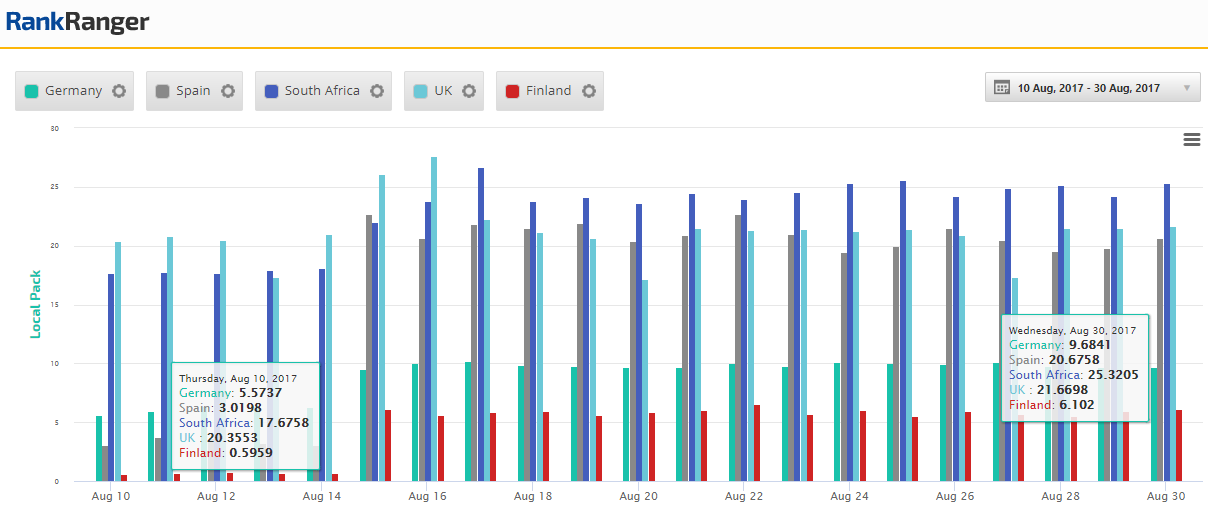The width and height of the screenshot is (1208, 510).
Task: Click the RankRanger logo
Action: 77,22
